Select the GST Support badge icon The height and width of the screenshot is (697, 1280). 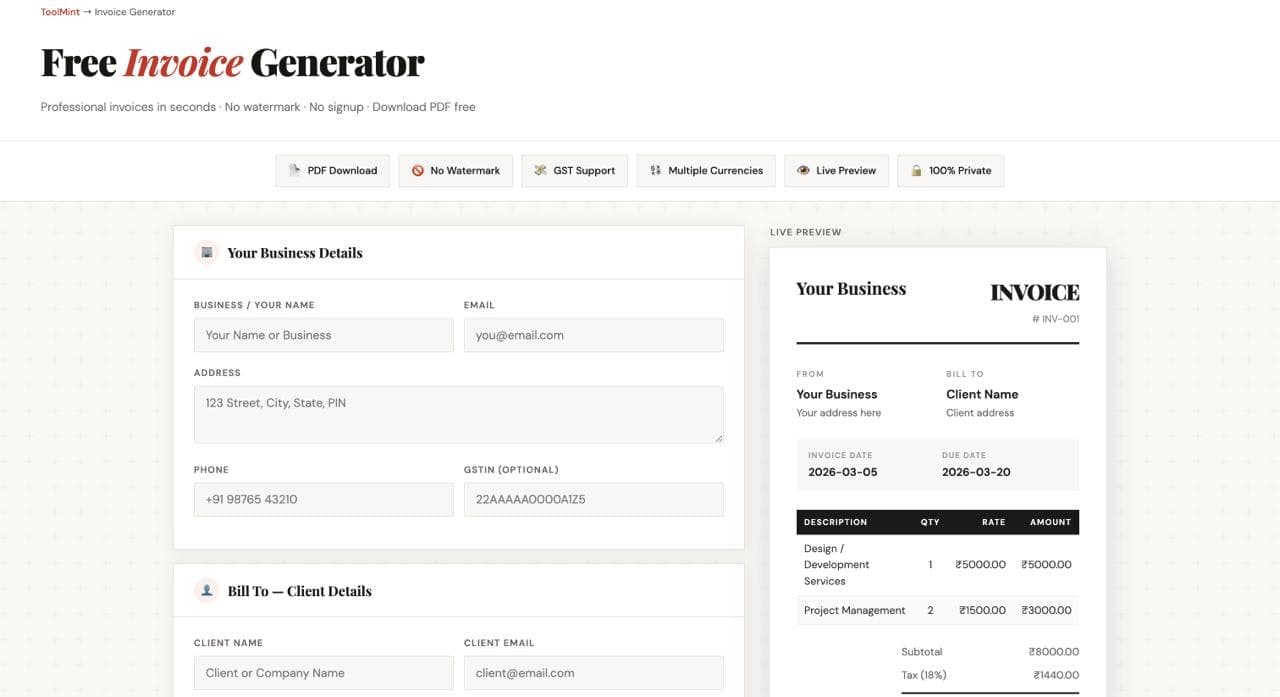pos(540,170)
